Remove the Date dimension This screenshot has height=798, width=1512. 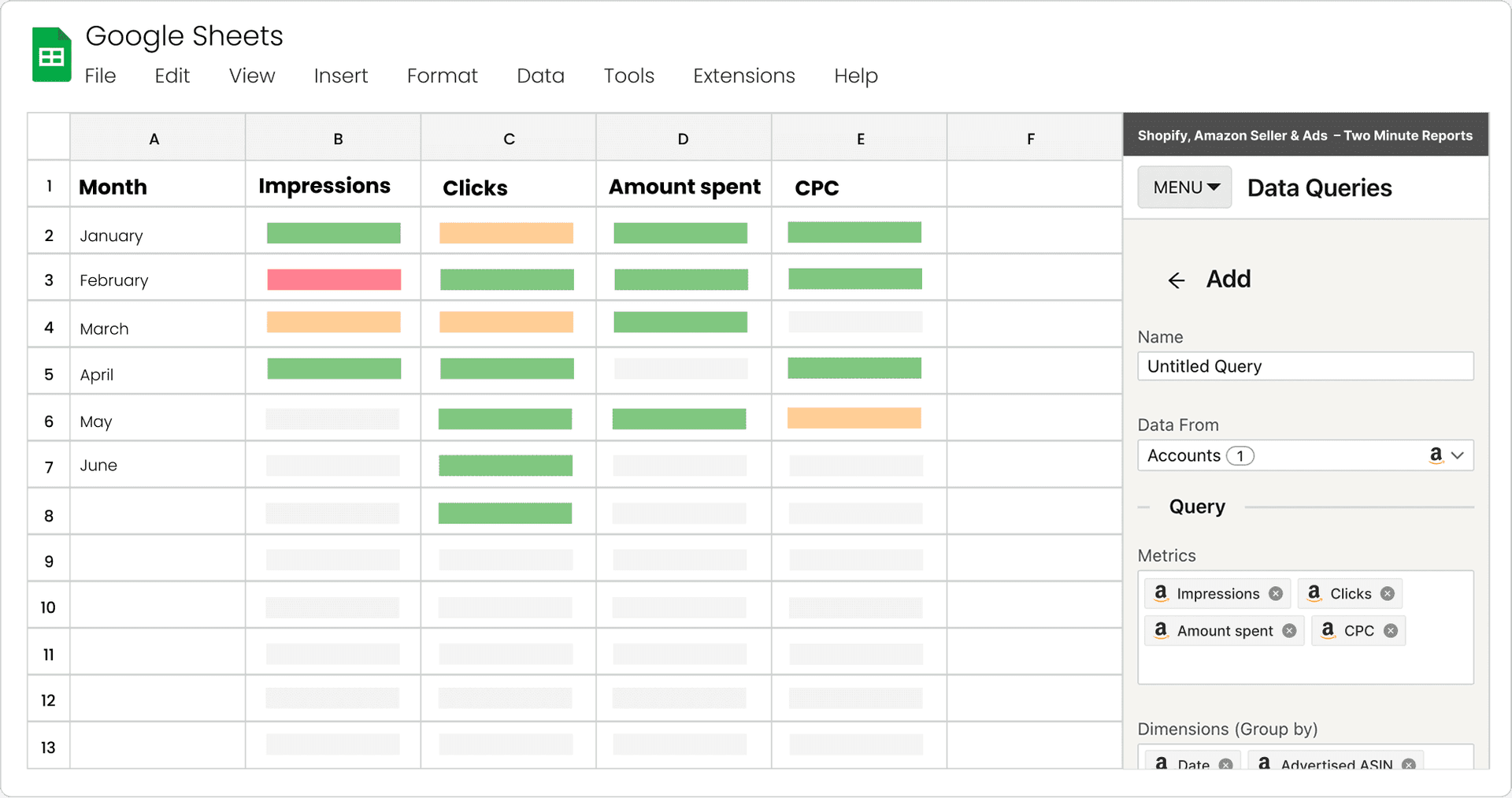pyautogui.click(x=1225, y=764)
